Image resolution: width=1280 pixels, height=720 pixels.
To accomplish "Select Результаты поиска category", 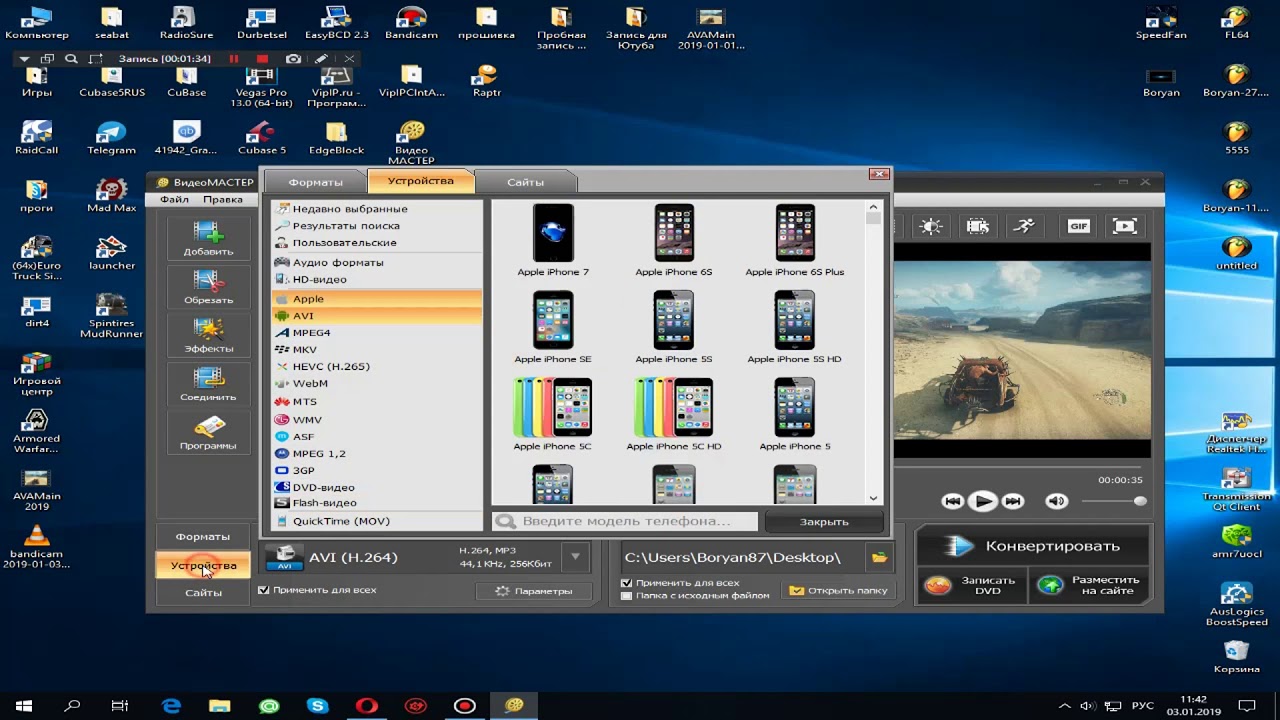I will pyautogui.click(x=376, y=226).
